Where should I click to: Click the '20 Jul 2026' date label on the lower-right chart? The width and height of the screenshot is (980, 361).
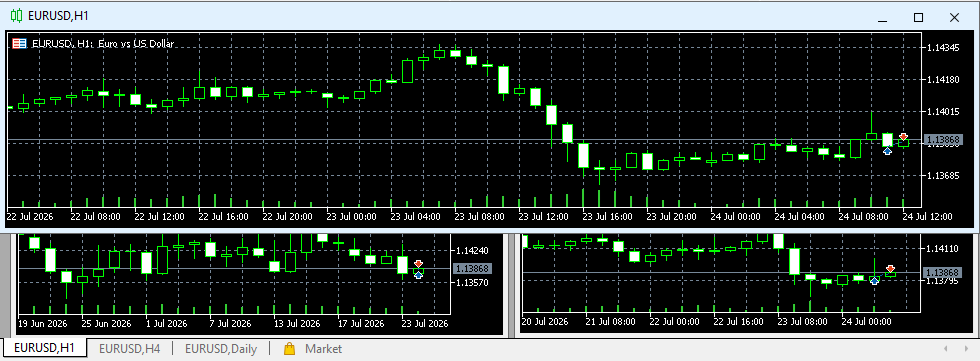(x=546, y=322)
